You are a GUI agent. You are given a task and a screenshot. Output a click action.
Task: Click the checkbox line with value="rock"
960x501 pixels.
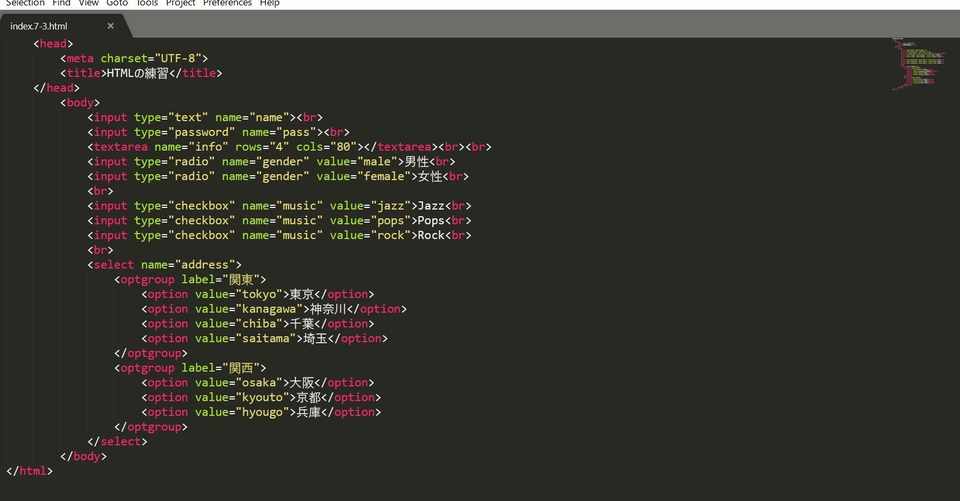click(279, 235)
